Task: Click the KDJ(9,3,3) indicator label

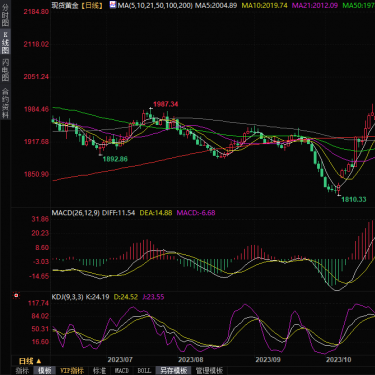Action: point(67,297)
